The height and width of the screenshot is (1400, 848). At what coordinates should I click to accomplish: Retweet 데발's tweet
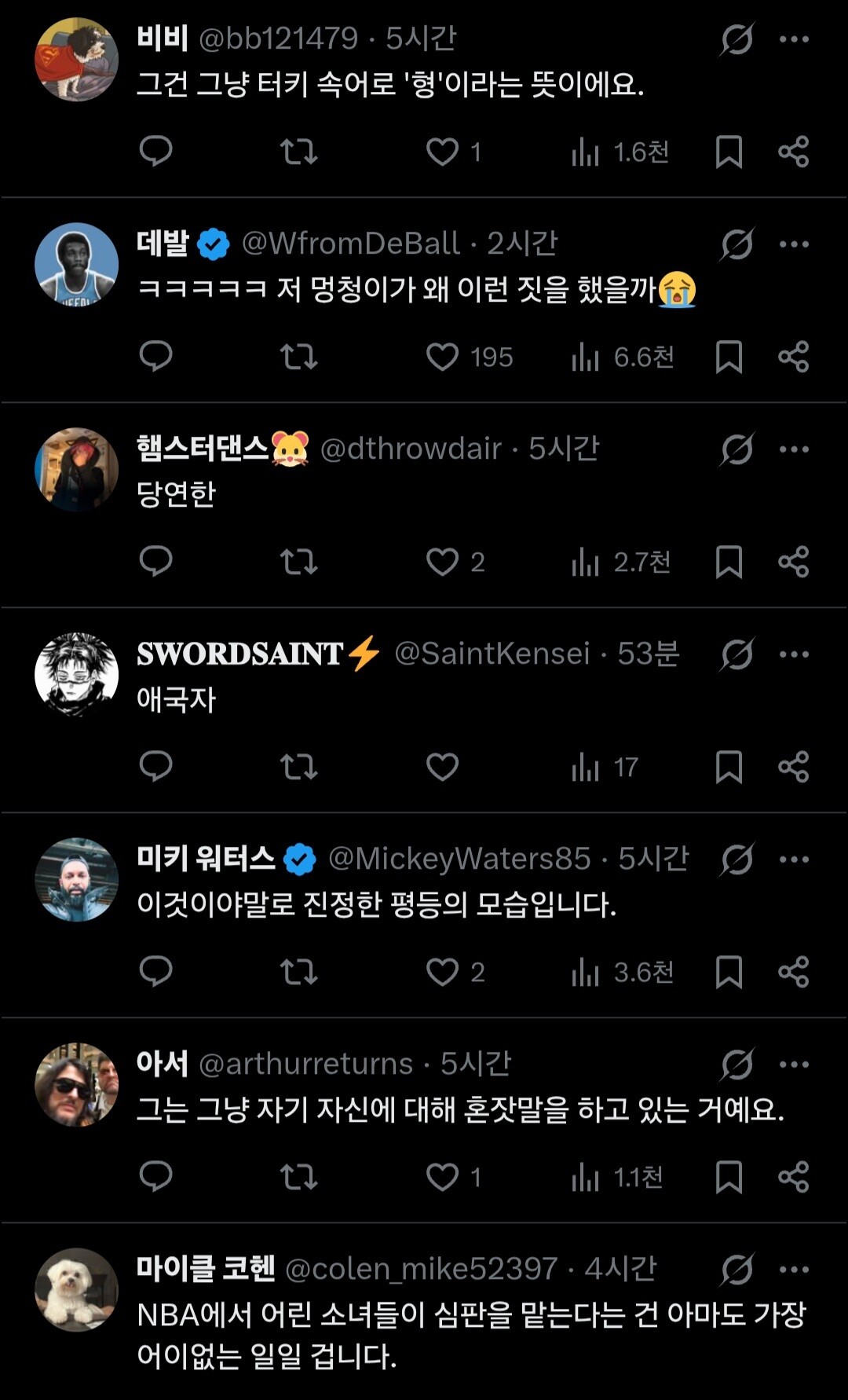298,357
